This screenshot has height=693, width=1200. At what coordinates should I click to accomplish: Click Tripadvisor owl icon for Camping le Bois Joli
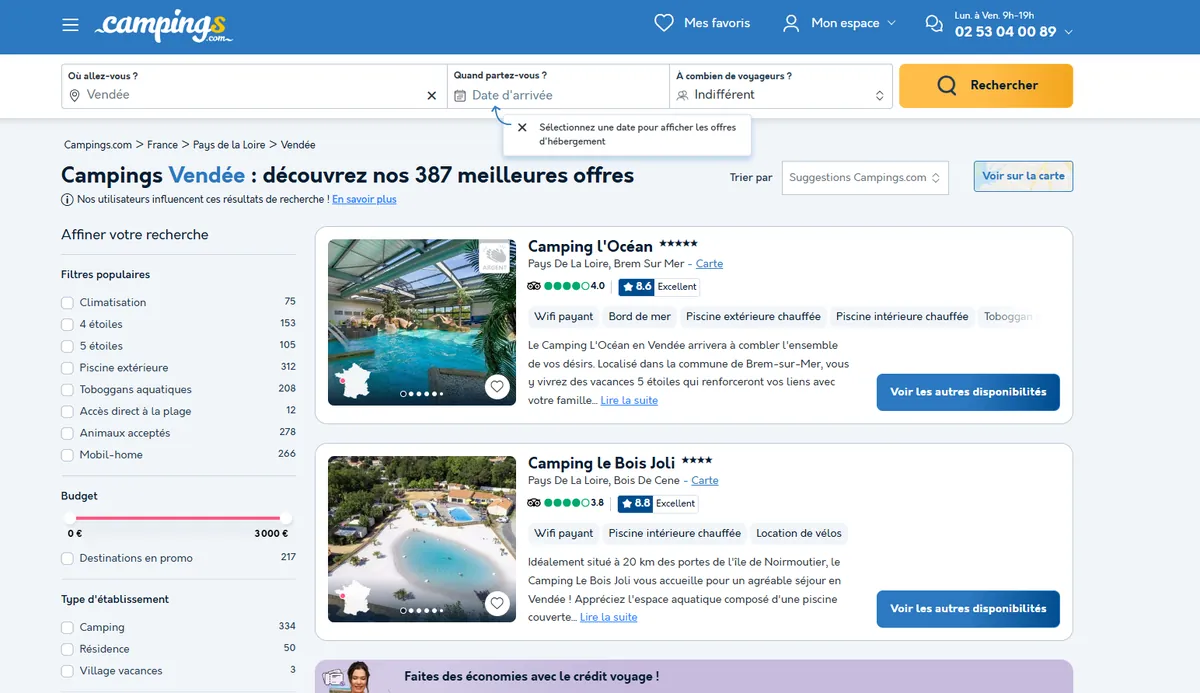[x=534, y=503]
